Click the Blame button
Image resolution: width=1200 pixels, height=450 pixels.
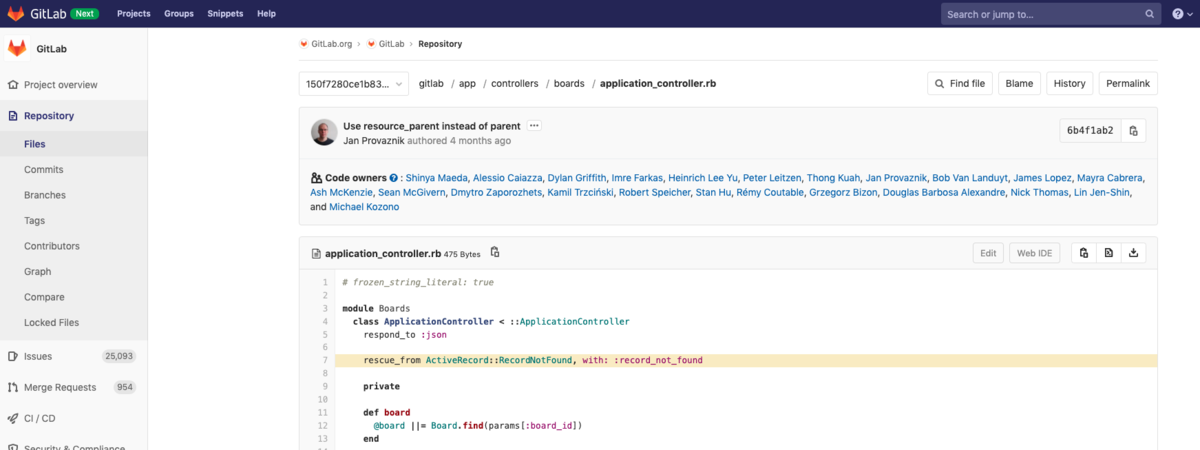coord(1019,84)
